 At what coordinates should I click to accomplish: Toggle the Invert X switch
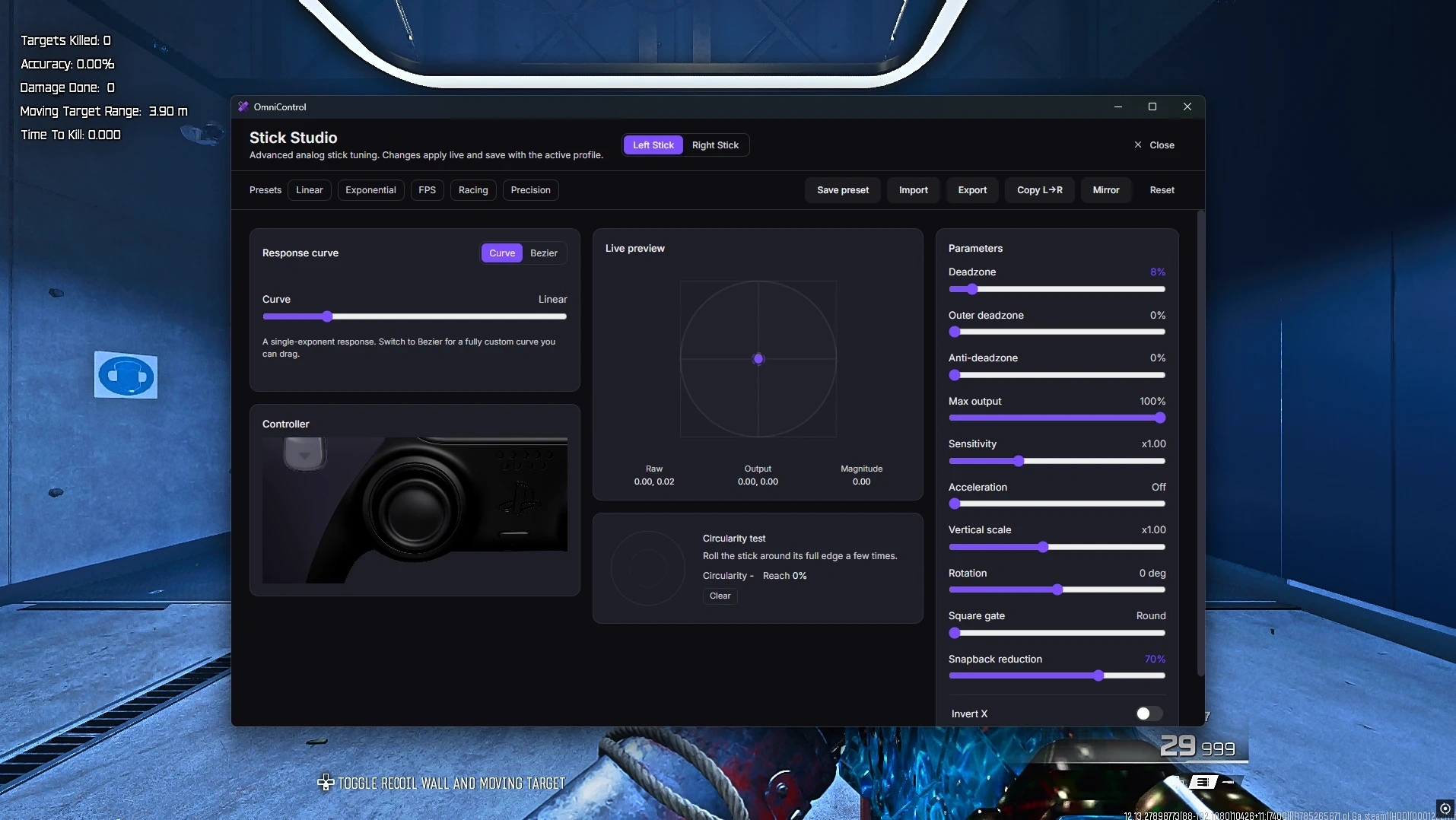[x=1149, y=714]
